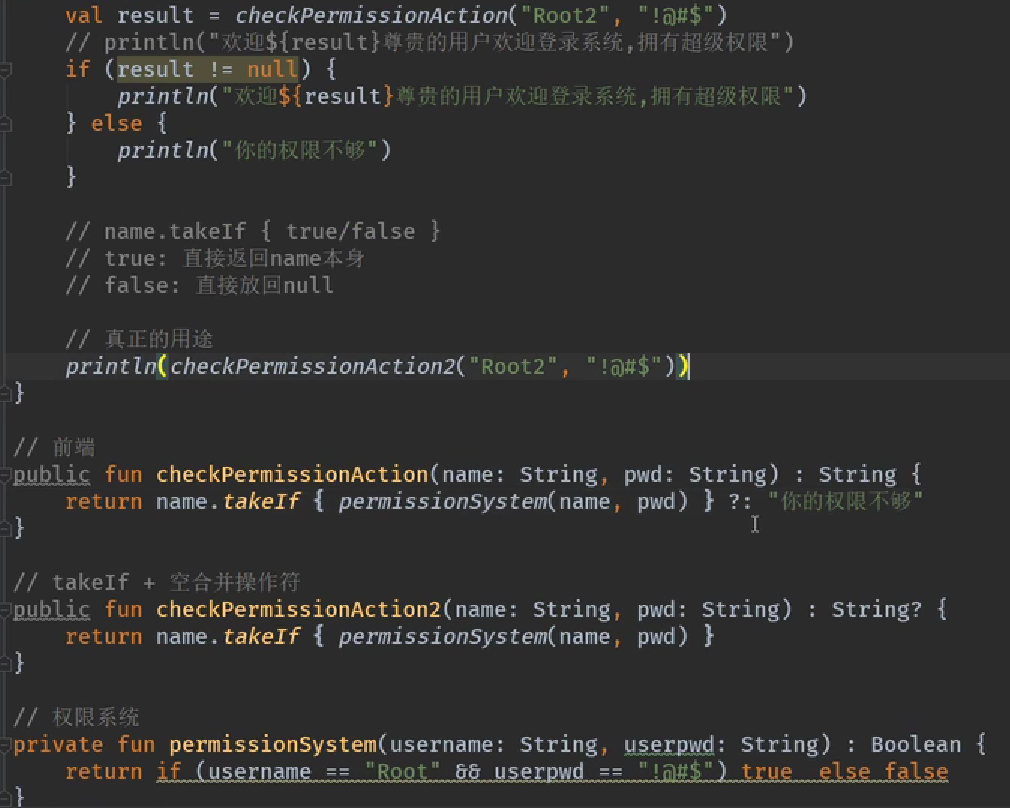Click the comment '// 权限系统'
This screenshot has width=1010, height=808.
pyautogui.click(x=76, y=717)
